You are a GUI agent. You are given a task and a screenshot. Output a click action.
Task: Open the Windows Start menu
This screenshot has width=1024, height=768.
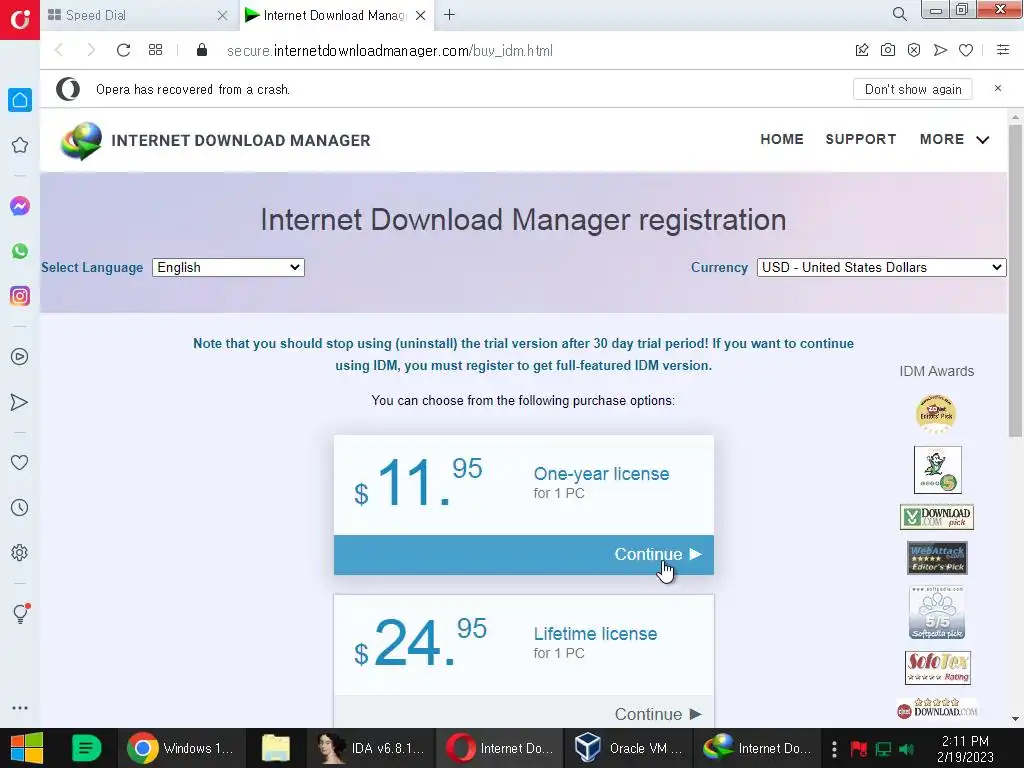click(x=26, y=748)
